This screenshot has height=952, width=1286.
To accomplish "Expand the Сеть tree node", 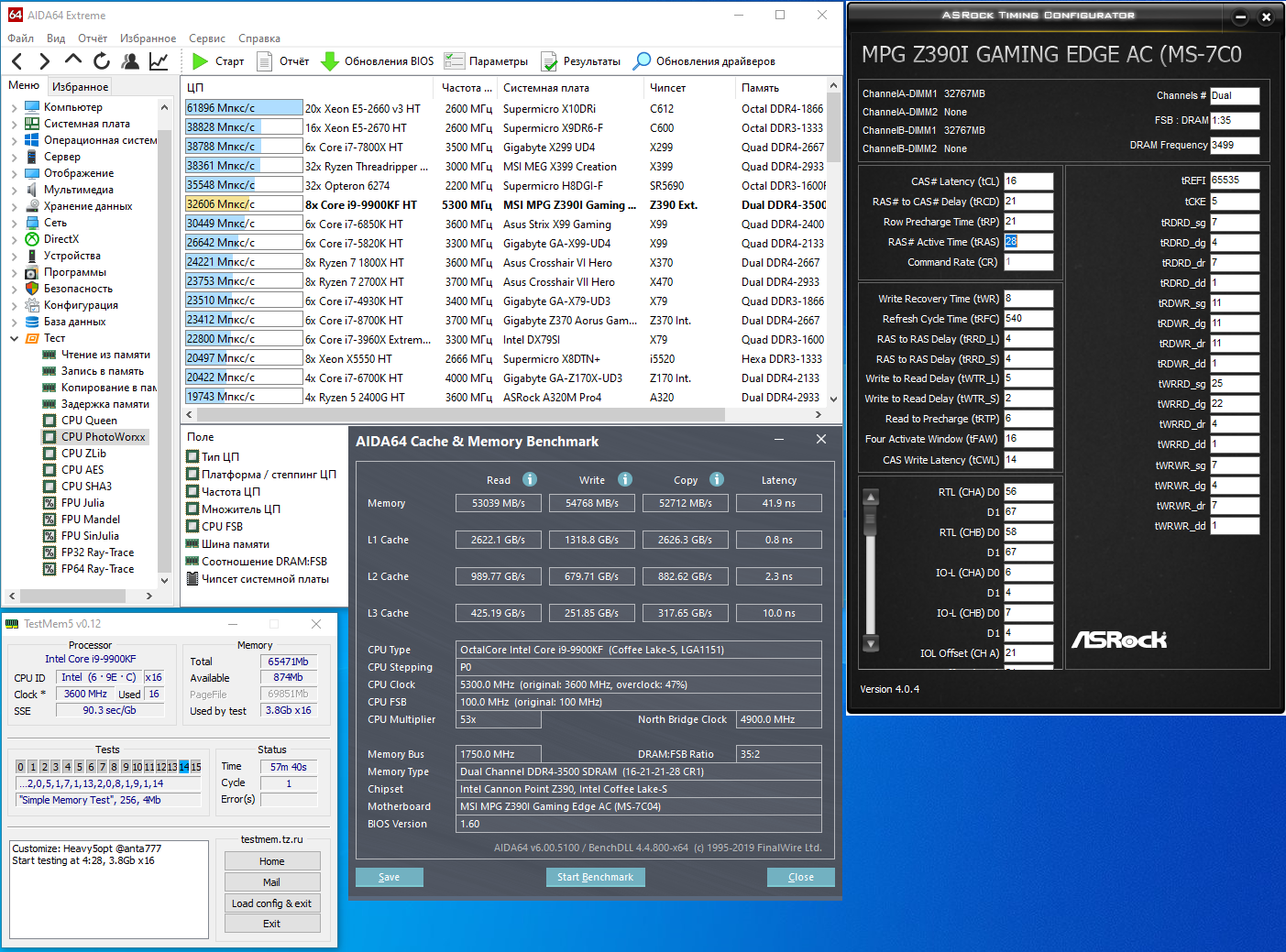I will click(14, 223).
